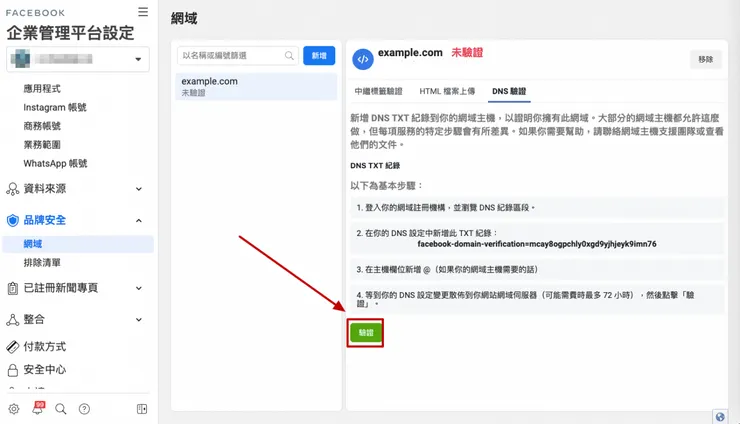Click the 整合 integrations icon
Image resolution: width=740 pixels, height=424 pixels.
click(x=13, y=320)
